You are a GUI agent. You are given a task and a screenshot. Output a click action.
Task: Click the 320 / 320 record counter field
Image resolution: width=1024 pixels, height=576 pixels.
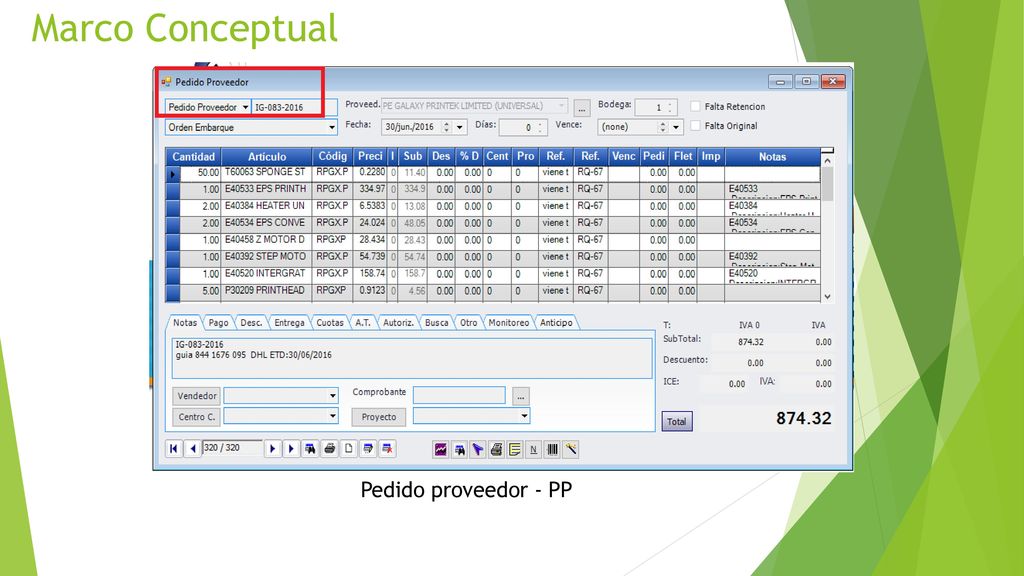[x=232, y=448]
